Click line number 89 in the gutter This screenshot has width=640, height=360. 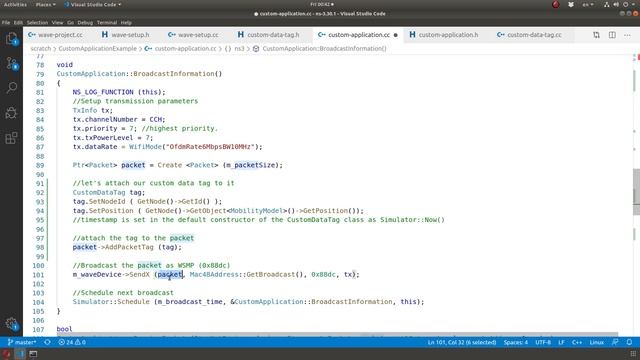point(40,165)
